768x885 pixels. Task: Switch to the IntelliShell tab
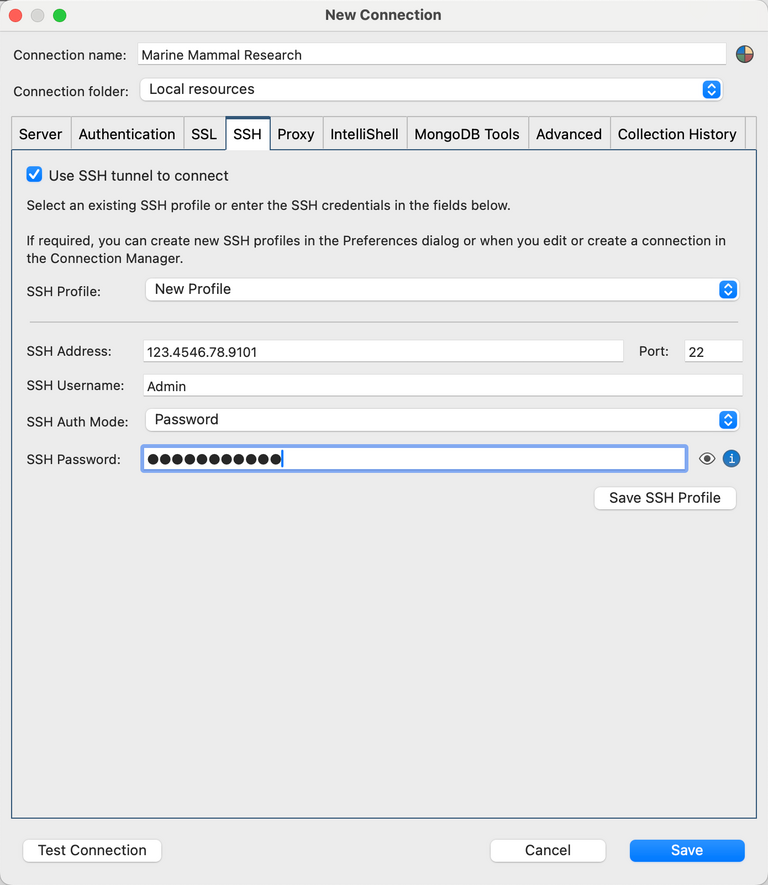pos(364,133)
